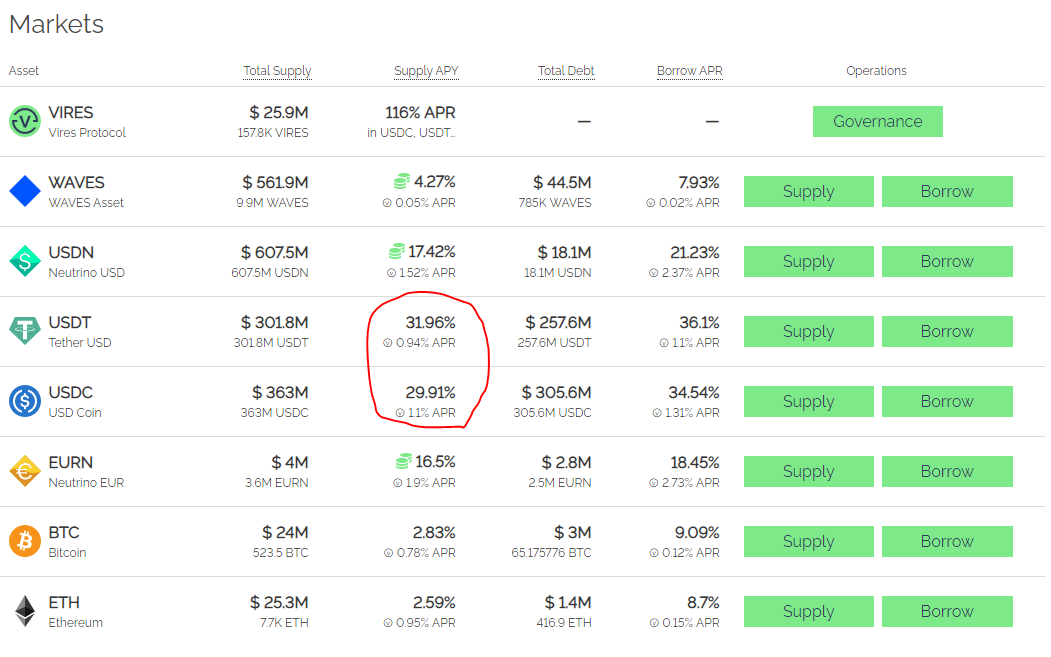
Task: Select the USDN asset name
Action: (71, 253)
